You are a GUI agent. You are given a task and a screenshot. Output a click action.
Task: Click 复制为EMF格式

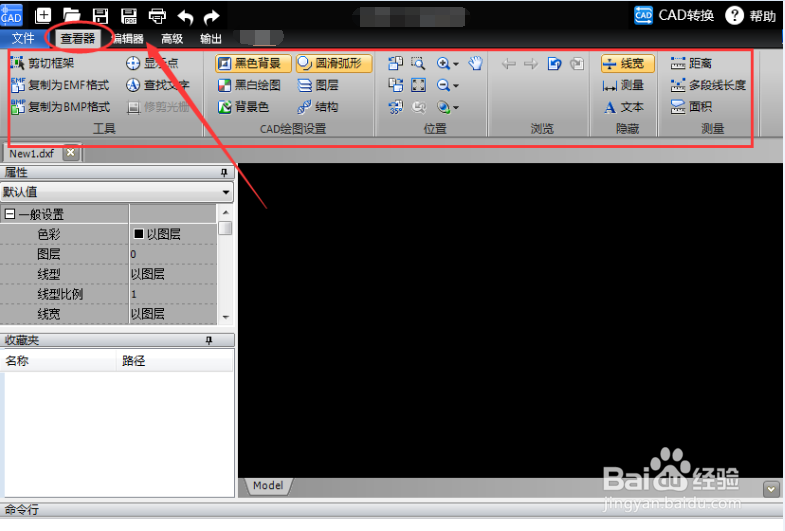60,85
